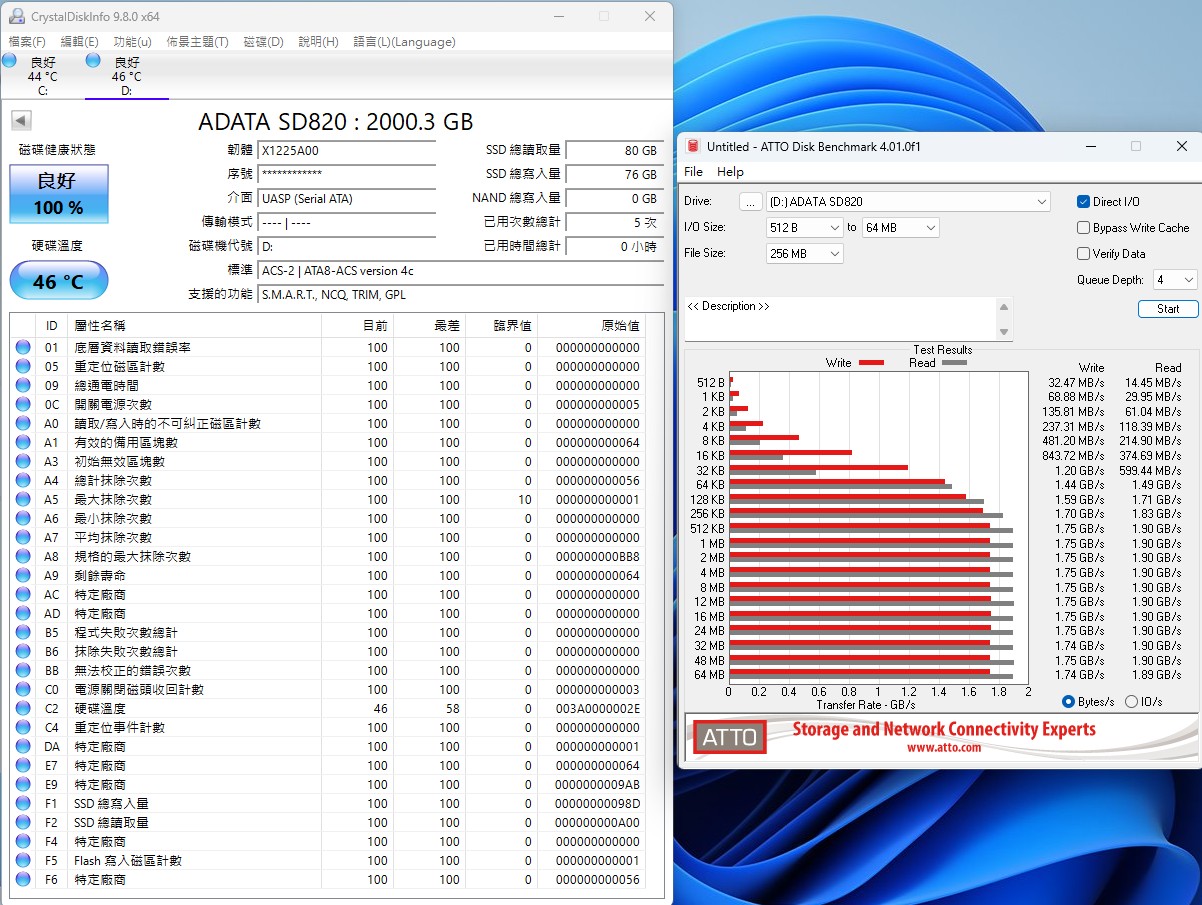Click the 屬性名稱 column header

(x=195, y=325)
